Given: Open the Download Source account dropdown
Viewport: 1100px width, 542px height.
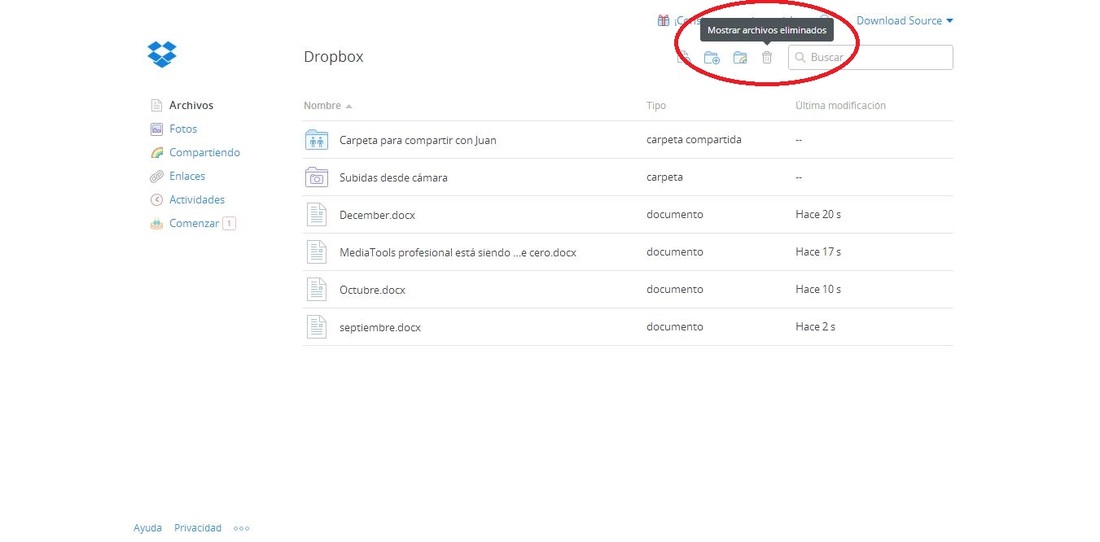Looking at the screenshot, I should point(905,20).
